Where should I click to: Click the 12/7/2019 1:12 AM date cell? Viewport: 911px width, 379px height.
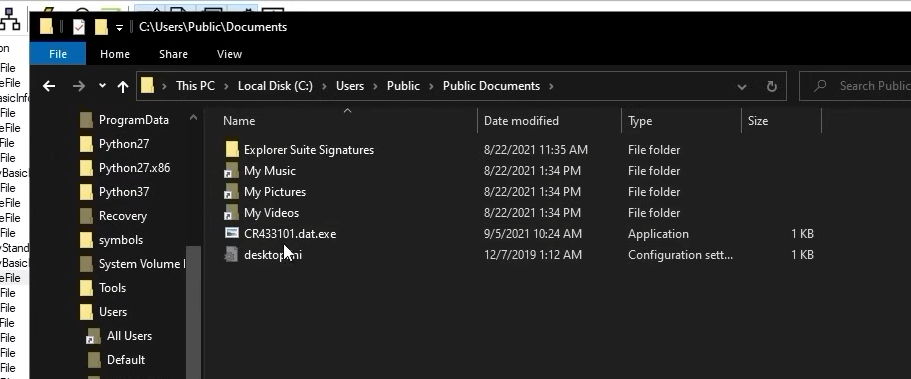click(533, 255)
